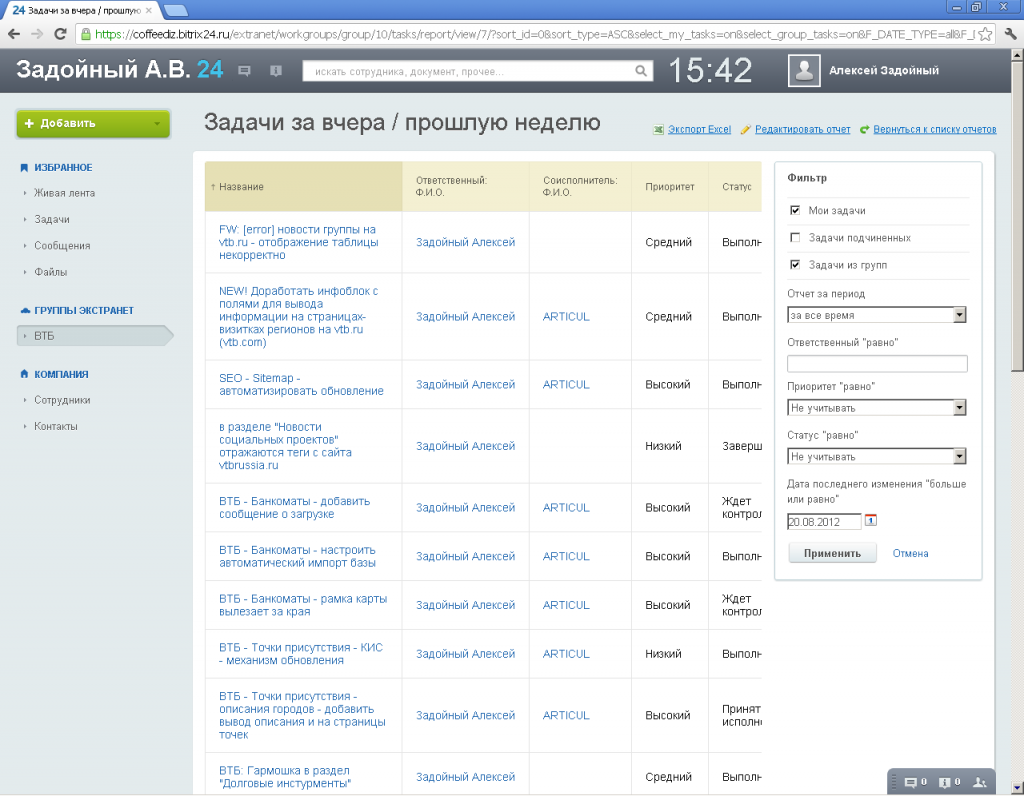Click ARTICUL in SEO Sitemap row
Screen dimensions: 1024x796
pos(566,385)
